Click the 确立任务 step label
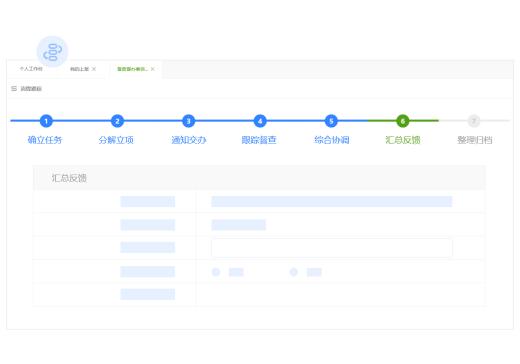The width and height of the screenshot is (520, 364). point(45,140)
